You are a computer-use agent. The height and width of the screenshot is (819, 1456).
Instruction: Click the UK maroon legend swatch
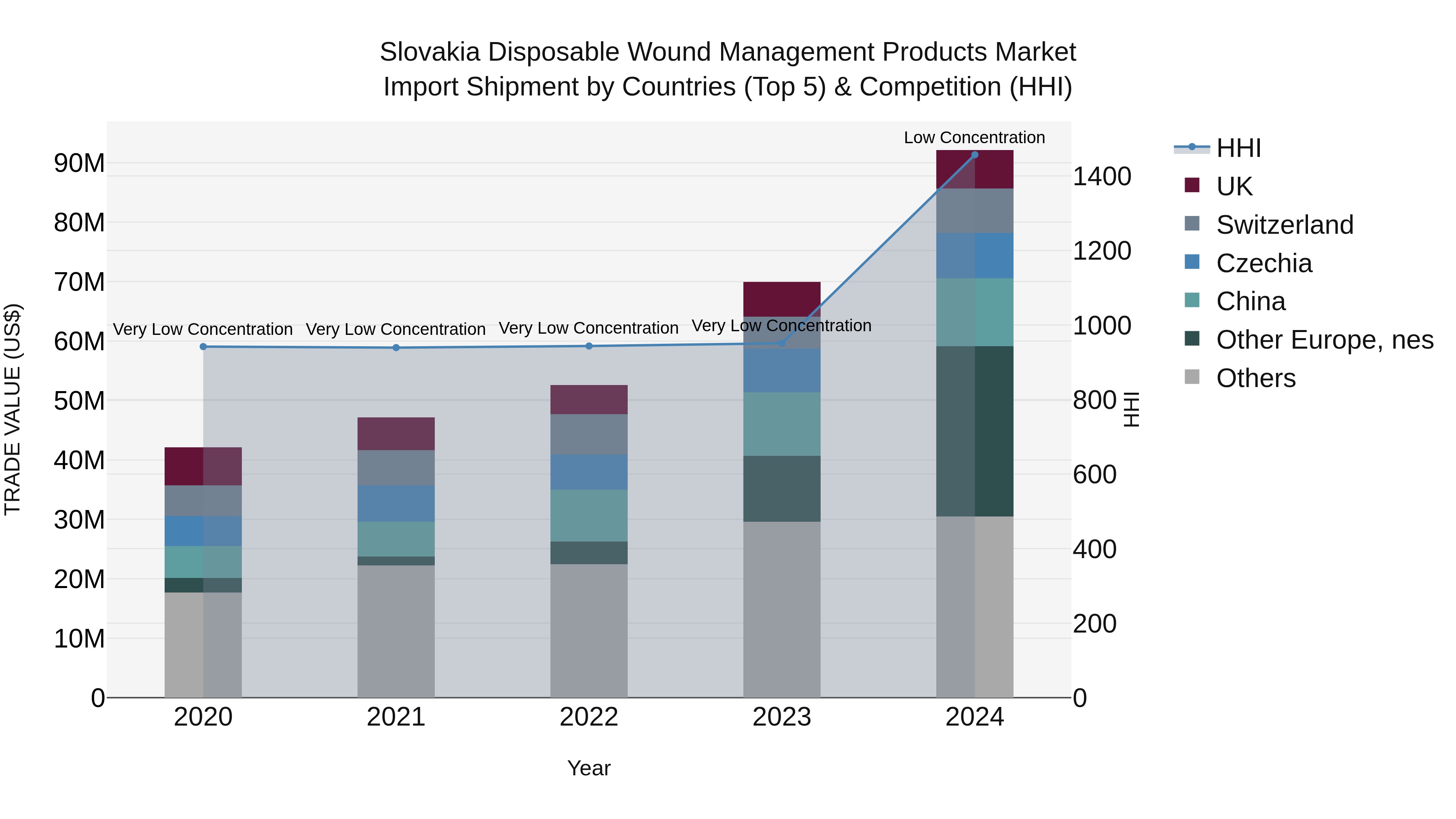coord(1192,185)
